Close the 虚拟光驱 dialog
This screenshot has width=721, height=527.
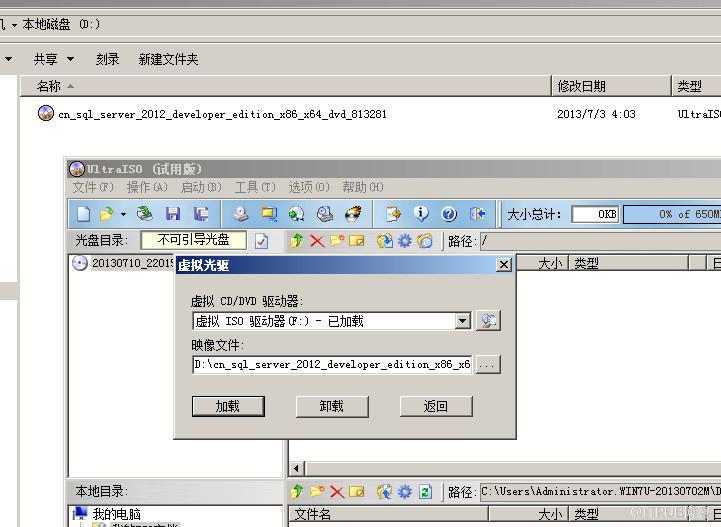(504, 265)
